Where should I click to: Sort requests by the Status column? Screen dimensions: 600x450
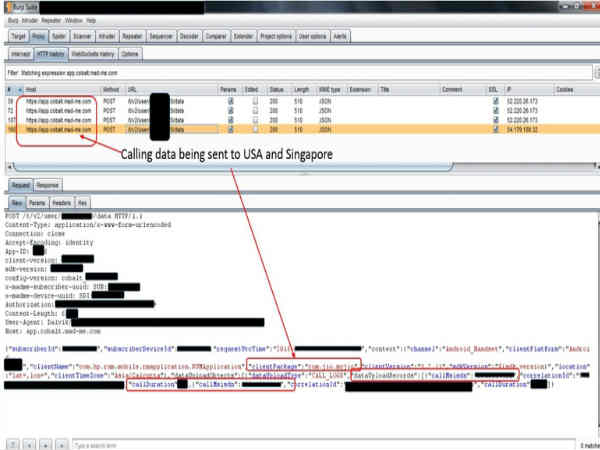tap(276, 88)
